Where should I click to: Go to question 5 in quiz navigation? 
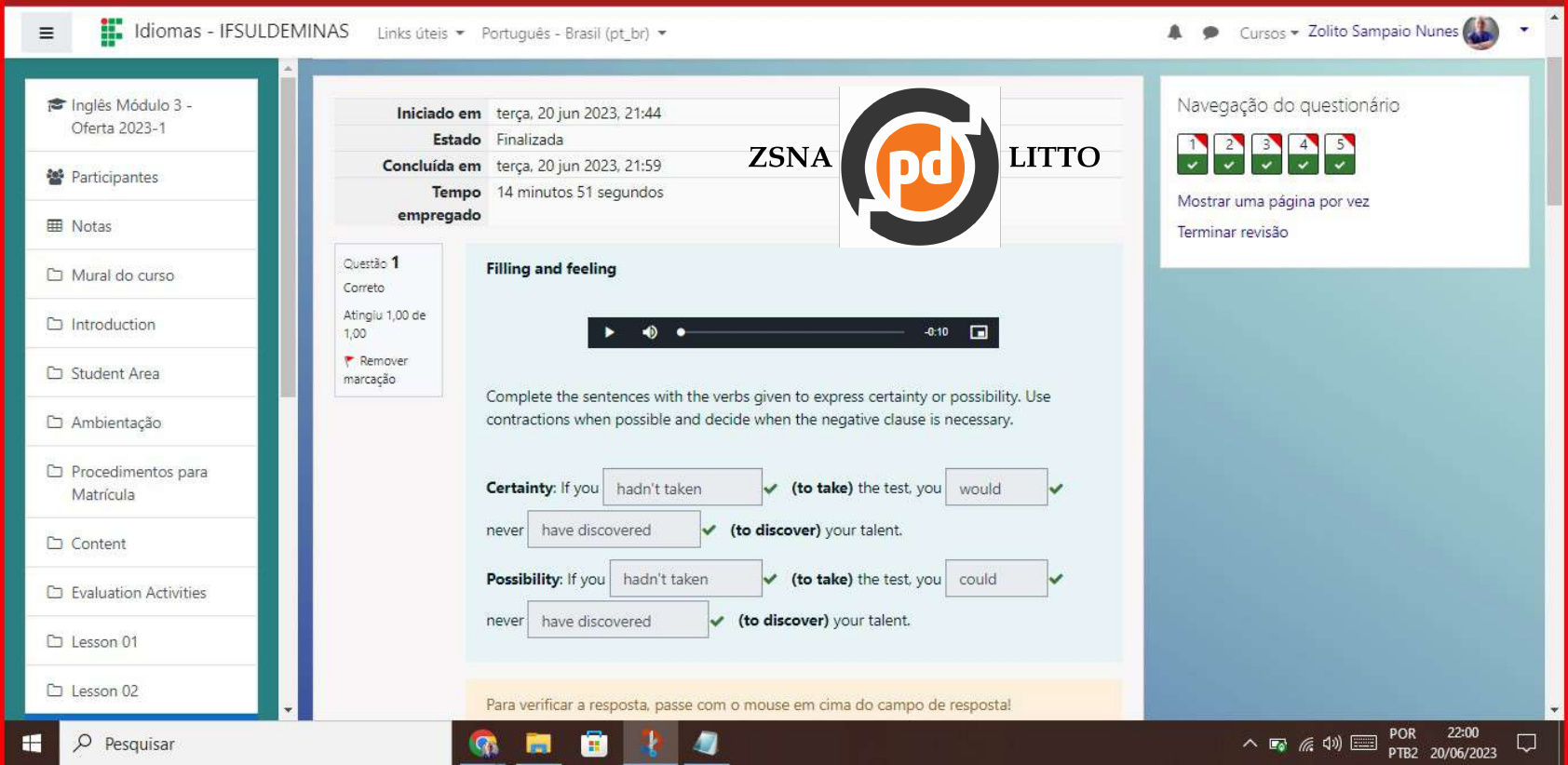tap(1339, 154)
